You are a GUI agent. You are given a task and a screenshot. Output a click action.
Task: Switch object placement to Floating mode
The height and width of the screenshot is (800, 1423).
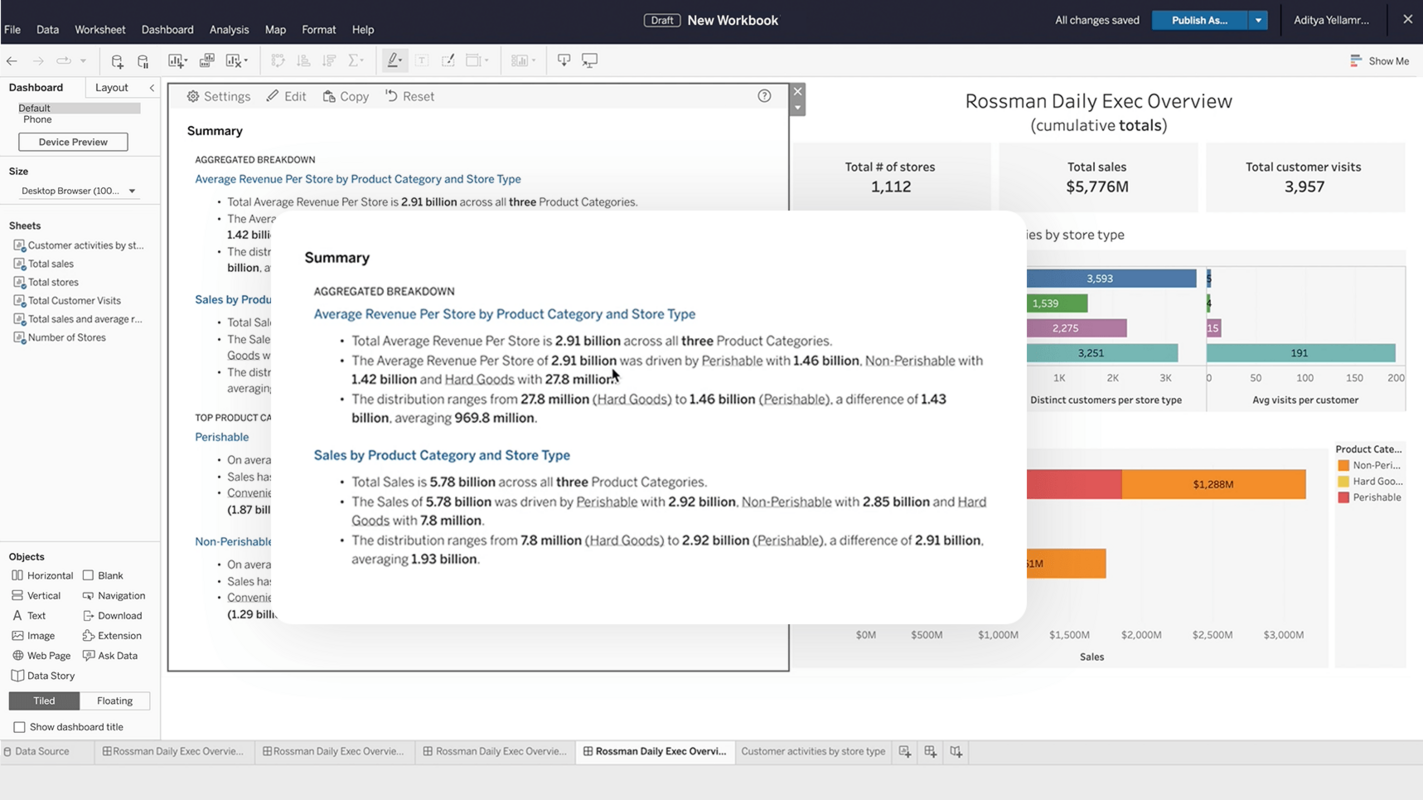click(x=114, y=700)
